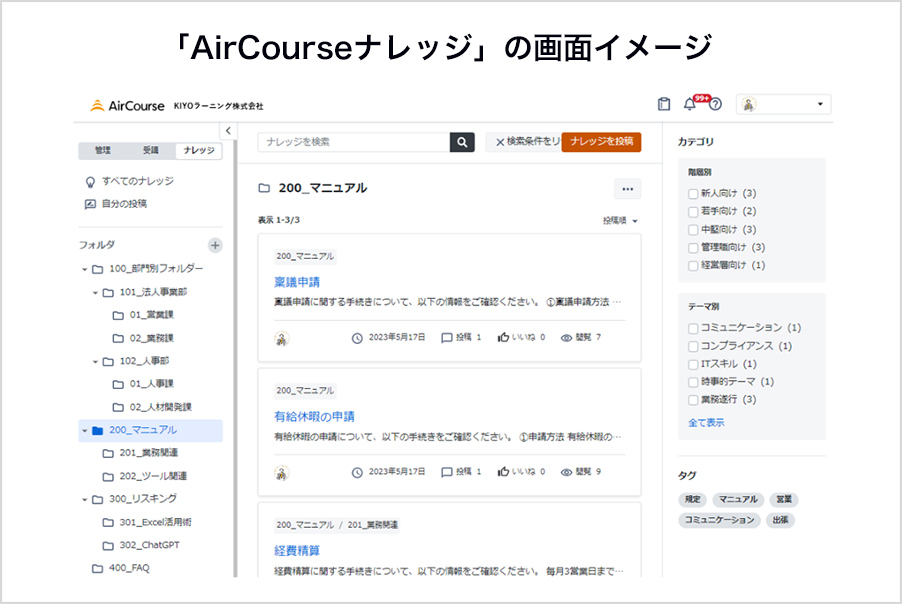Screen dimensions: 902x604
Task: Switch to the 管理 tab
Action: (x=103, y=150)
